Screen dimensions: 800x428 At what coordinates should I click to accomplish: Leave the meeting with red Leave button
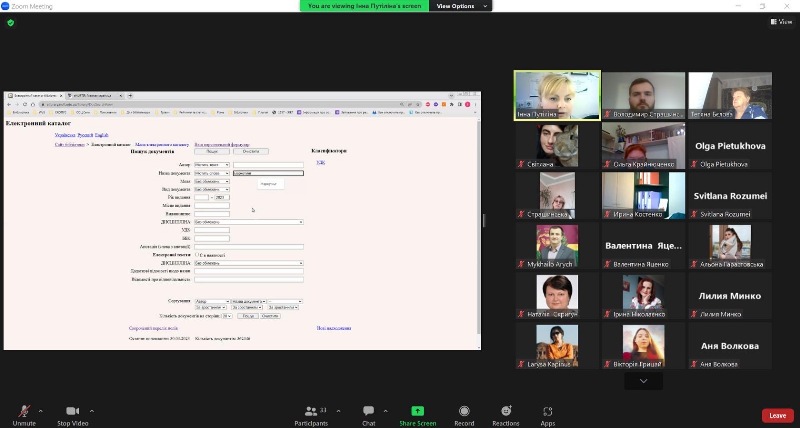tap(778, 415)
